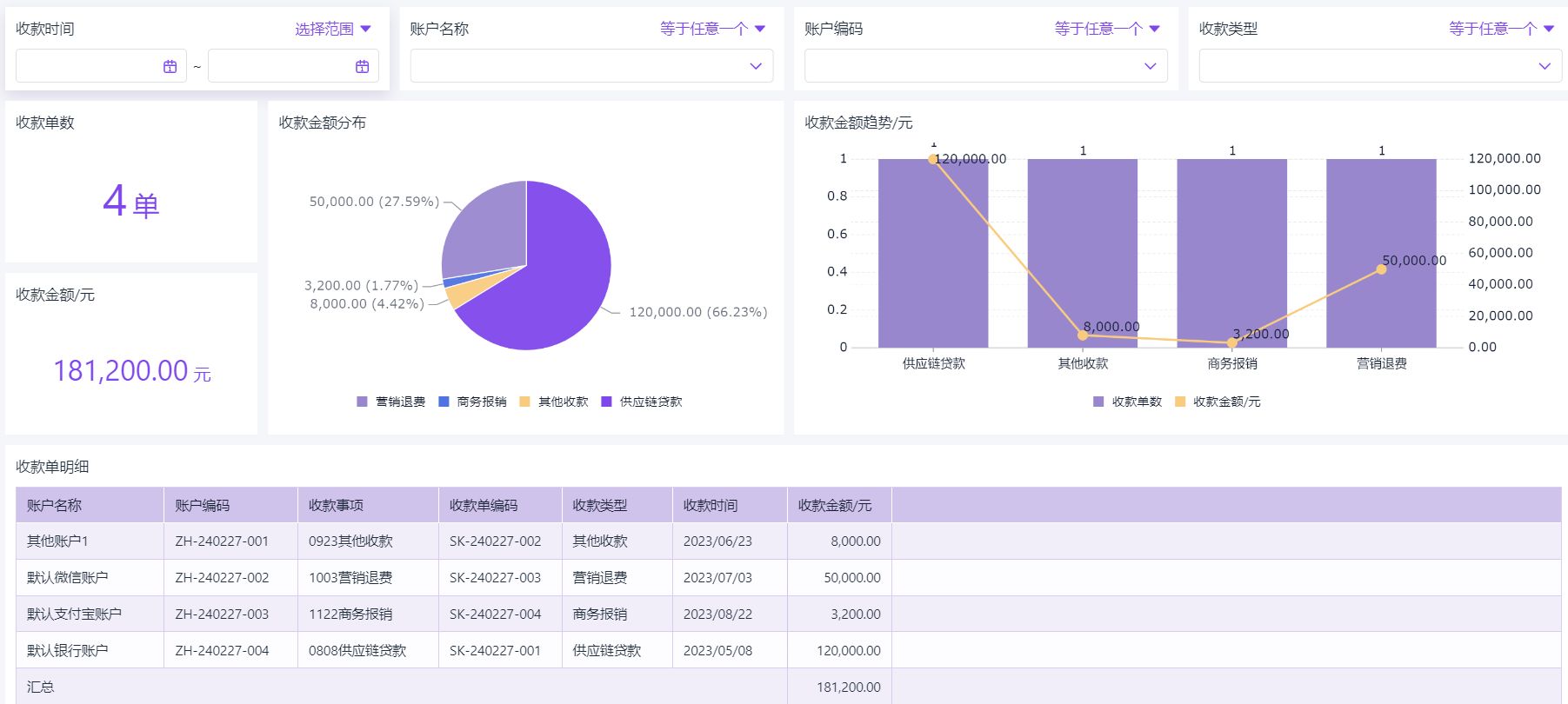Click the 账户名称 column header
The image size is (1568, 704).
tap(90, 505)
